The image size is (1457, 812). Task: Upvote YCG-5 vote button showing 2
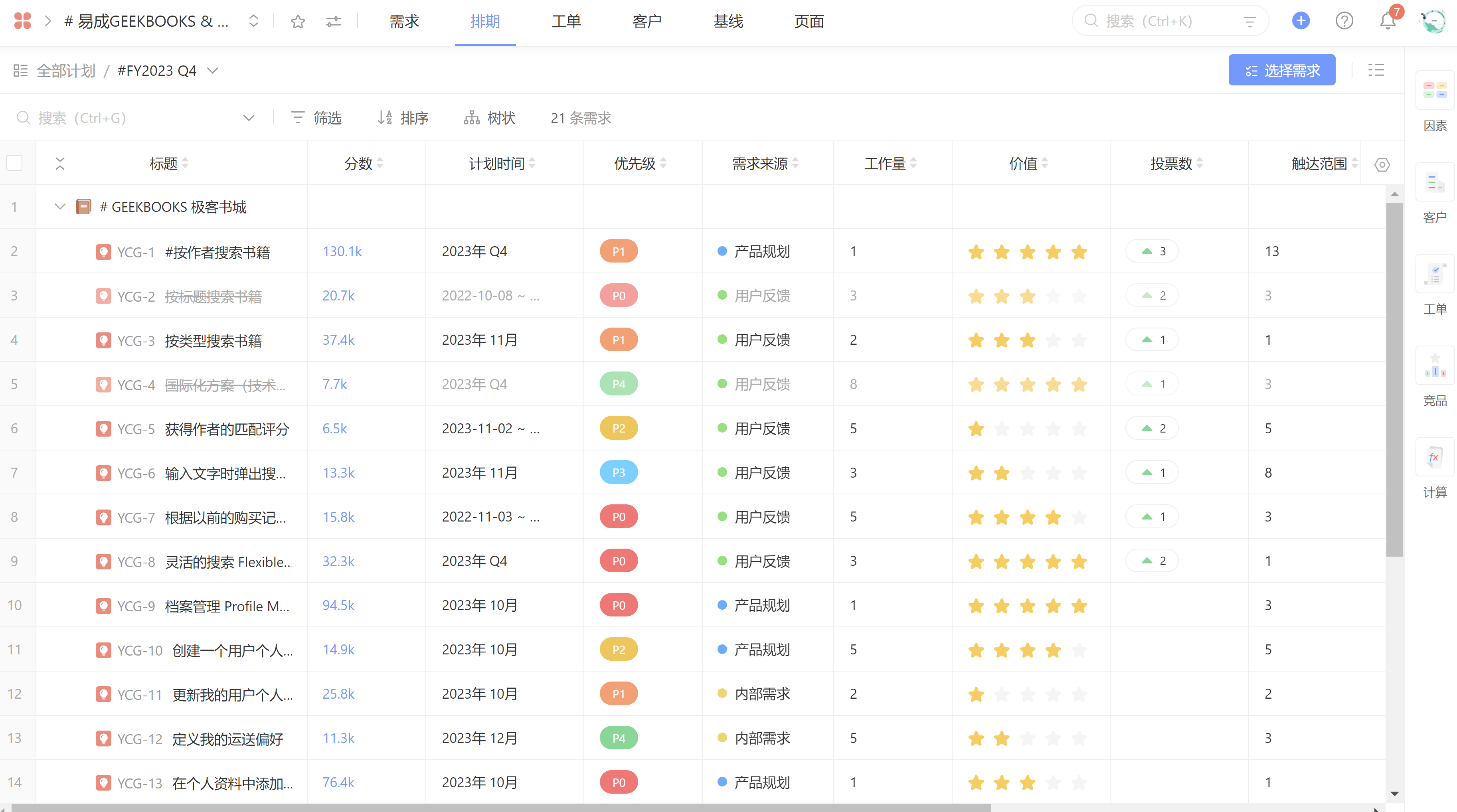click(1152, 429)
